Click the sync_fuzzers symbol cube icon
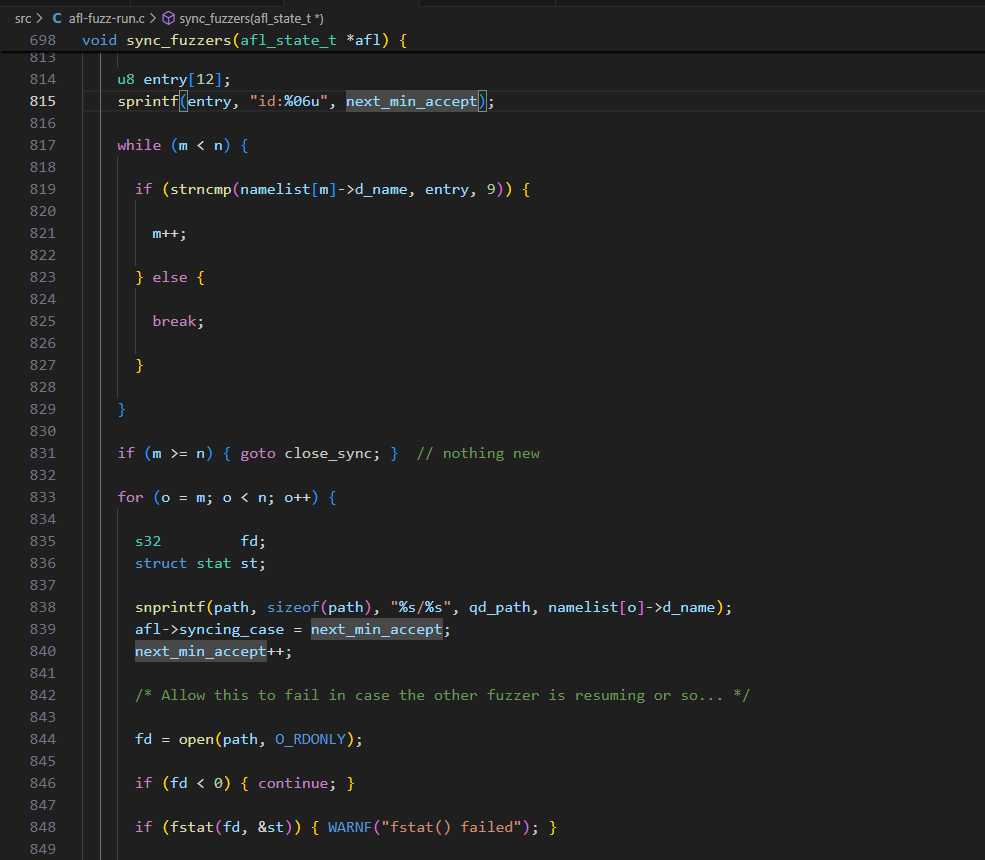 click(x=168, y=19)
